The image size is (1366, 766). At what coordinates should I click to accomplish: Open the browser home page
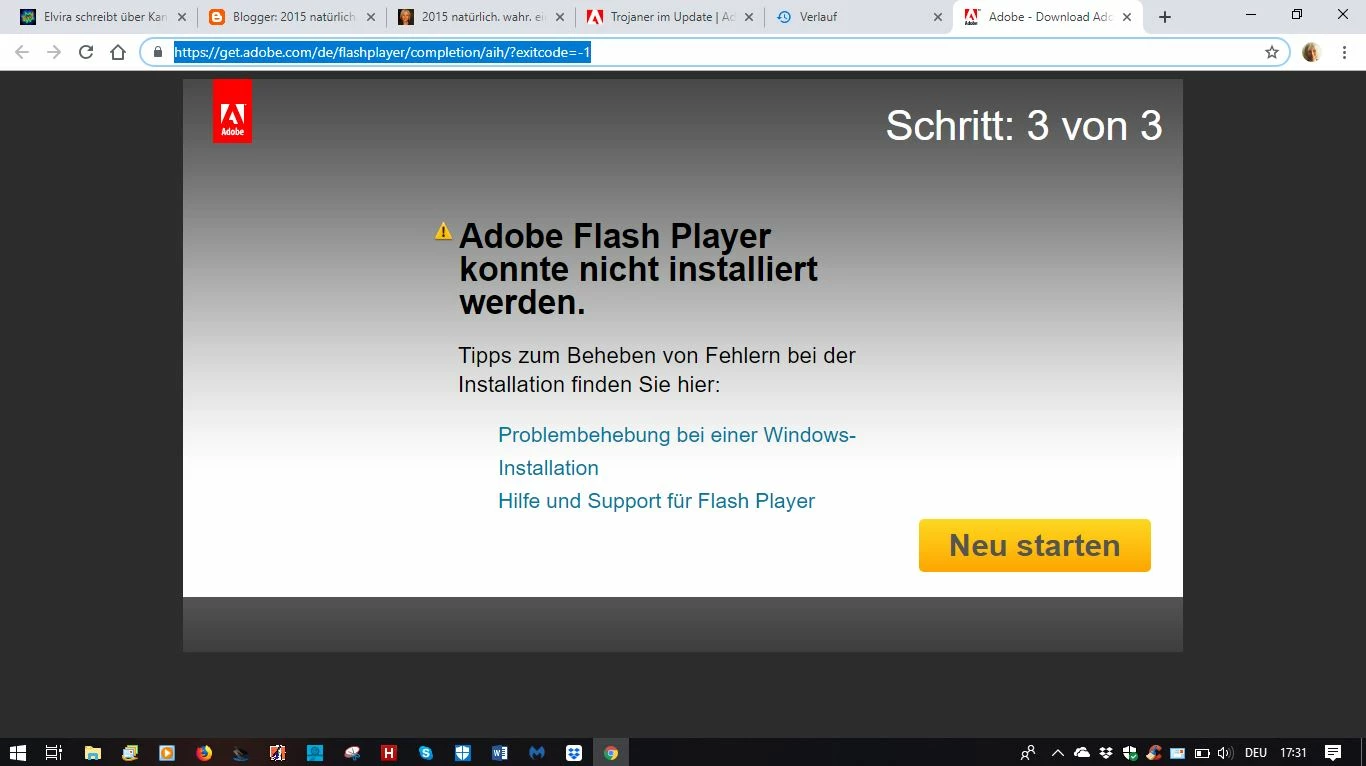pyautogui.click(x=118, y=52)
